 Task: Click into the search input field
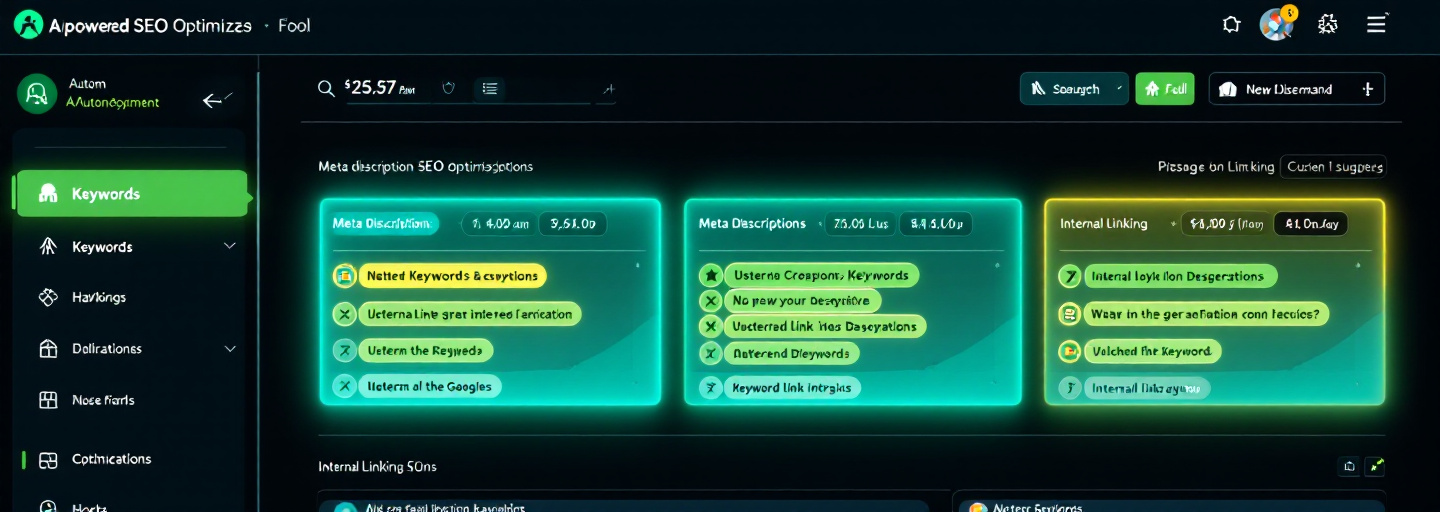pos(540,89)
